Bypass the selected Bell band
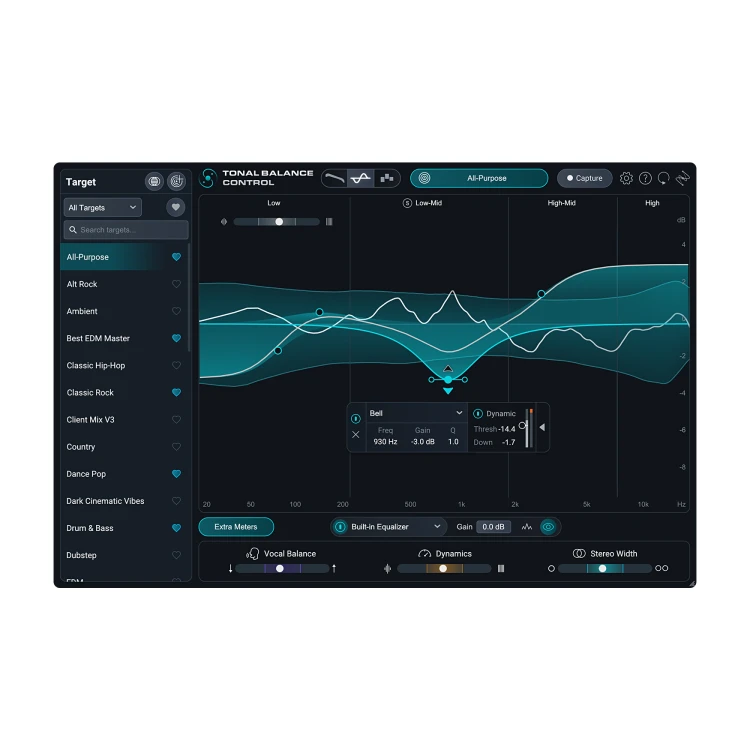Viewport: 750px width, 750px height. click(x=355, y=419)
